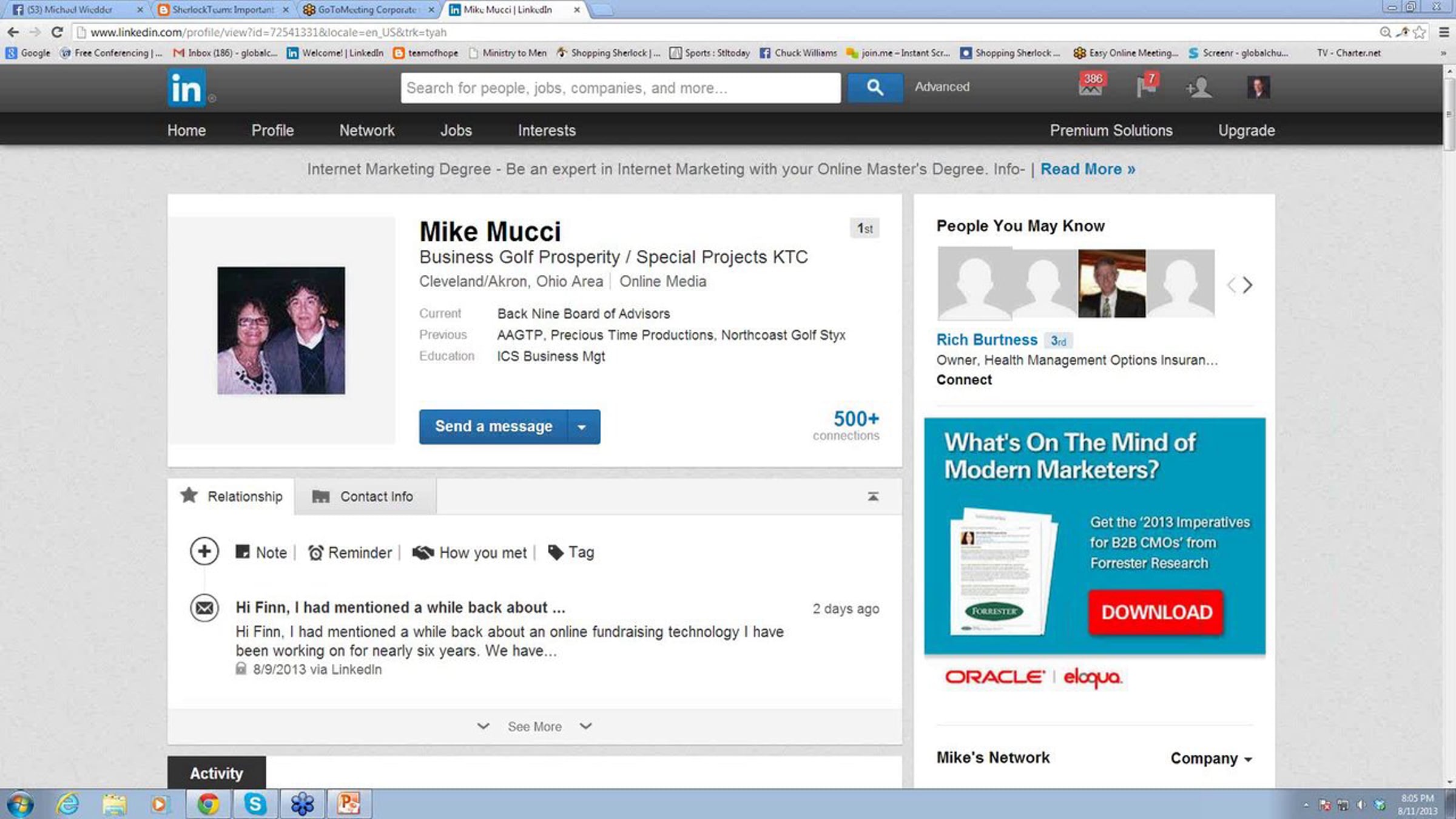1456x819 pixels.
Task: Open the Home menu item
Action: pyautogui.click(x=186, y=130)
